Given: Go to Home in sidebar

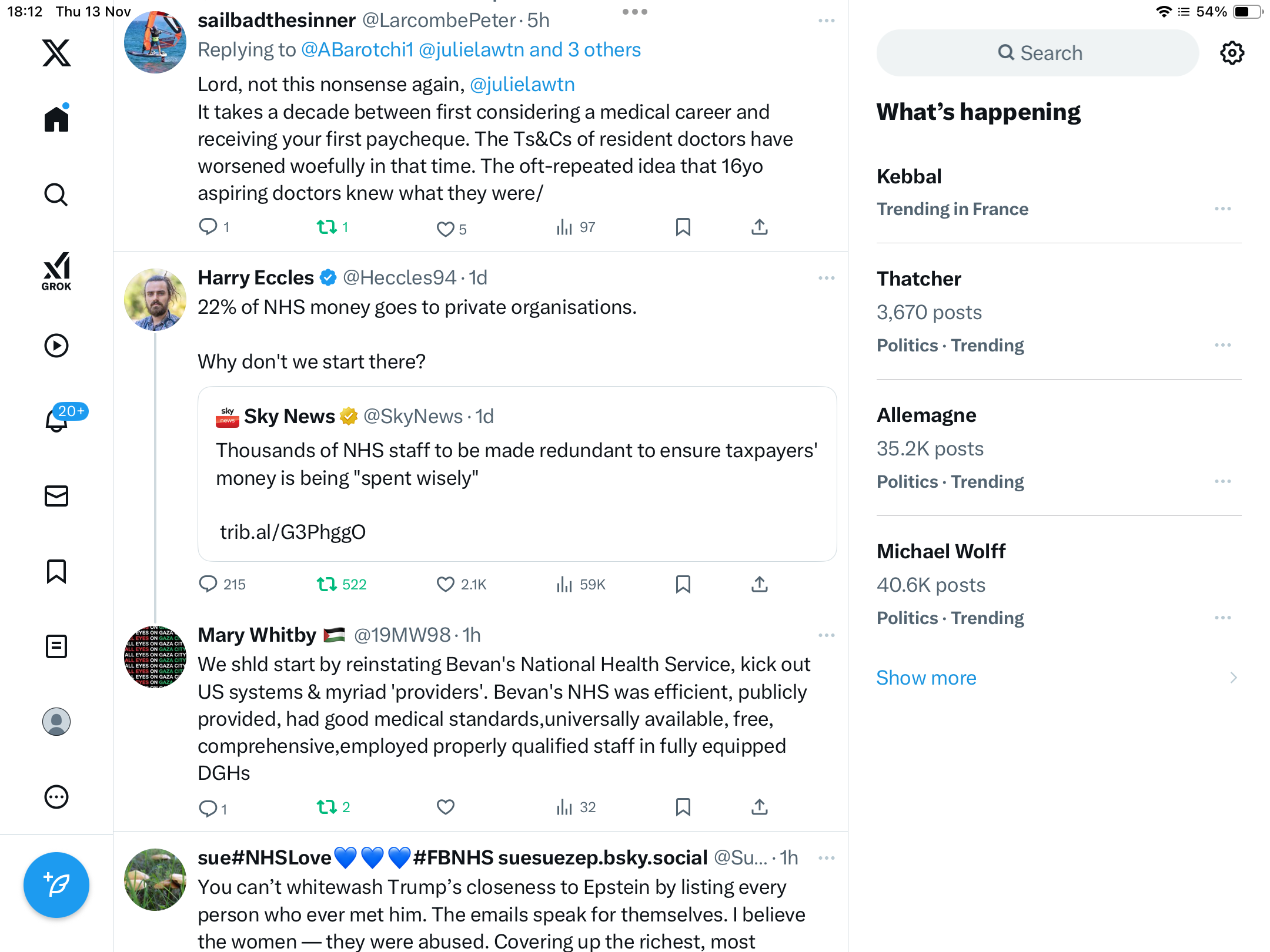Looking at the screenshot, I should (x=56, y=119).
